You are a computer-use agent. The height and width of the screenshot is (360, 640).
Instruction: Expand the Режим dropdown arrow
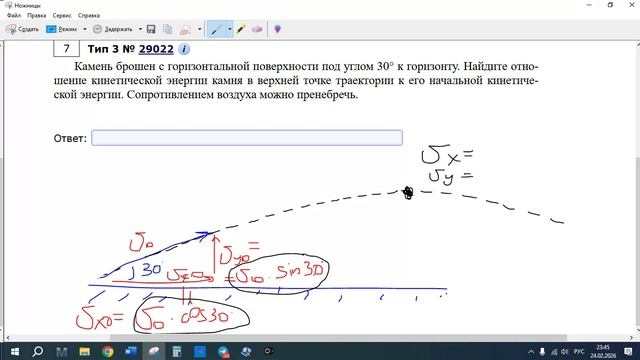point(84,29)
